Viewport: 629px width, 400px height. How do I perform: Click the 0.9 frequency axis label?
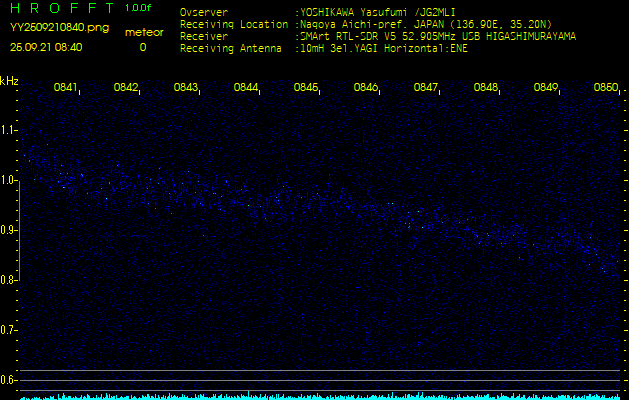(9, 230)
